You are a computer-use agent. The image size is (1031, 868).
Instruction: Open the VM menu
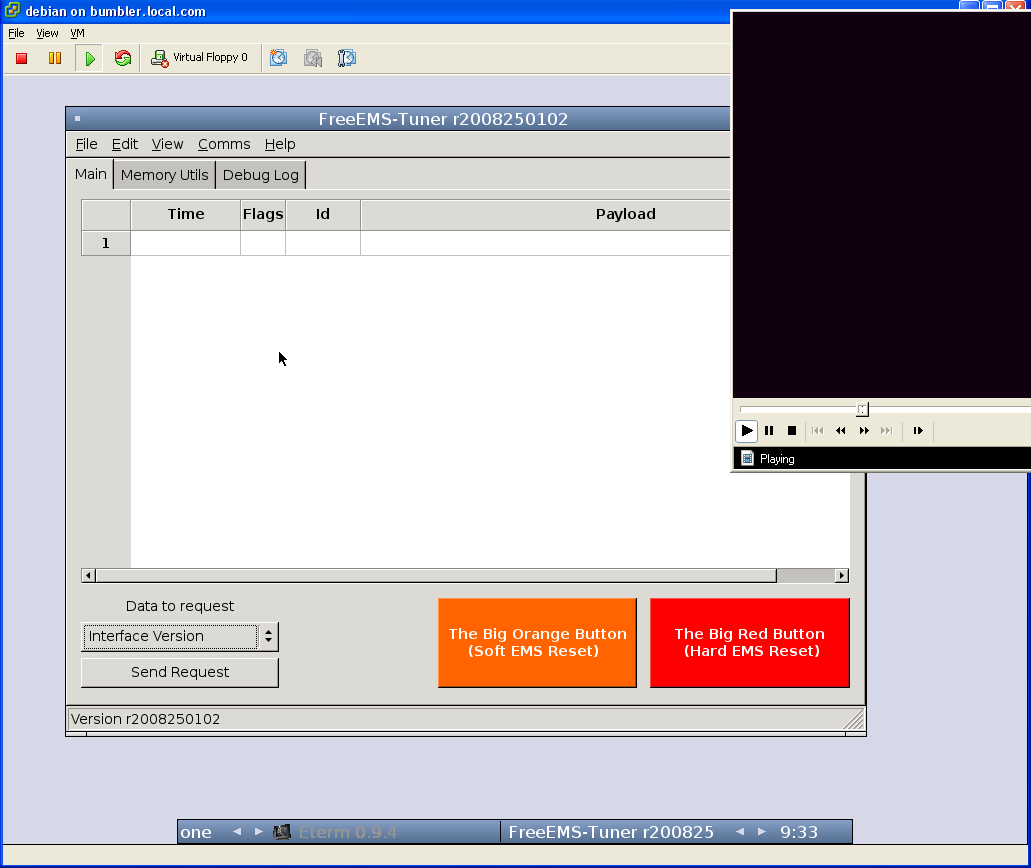(78, 33)
